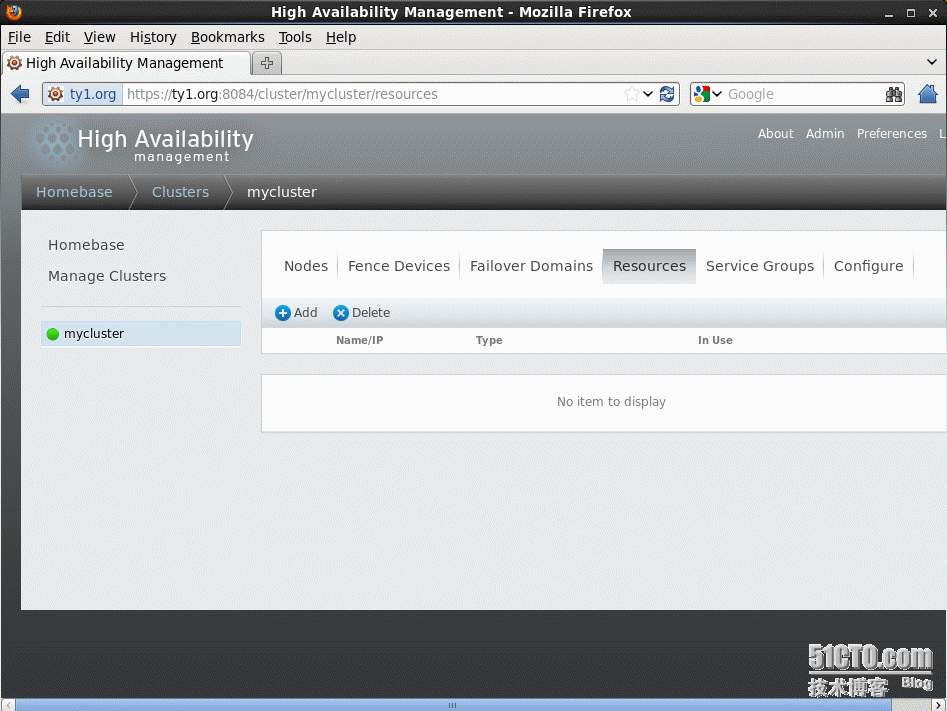This screenshot has height=711, width=947.
Task: Go to Homebase in breadcrumb bar
Action: point(74,192)
